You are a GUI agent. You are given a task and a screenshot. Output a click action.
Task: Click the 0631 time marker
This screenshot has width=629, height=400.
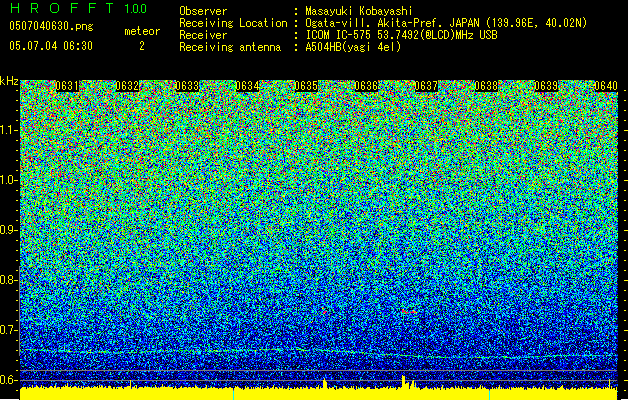coord(67,86)
